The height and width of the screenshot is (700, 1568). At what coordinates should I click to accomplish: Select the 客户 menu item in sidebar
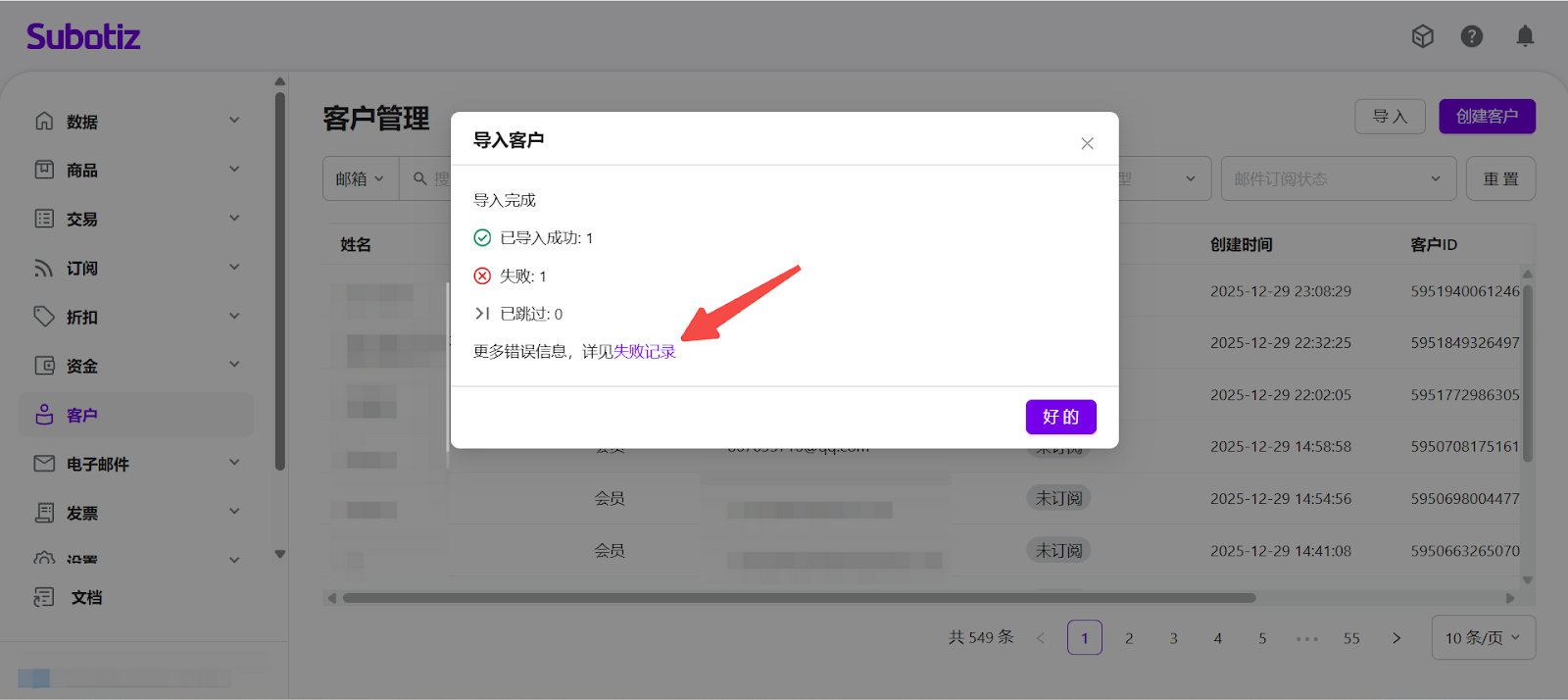point(82,415)
